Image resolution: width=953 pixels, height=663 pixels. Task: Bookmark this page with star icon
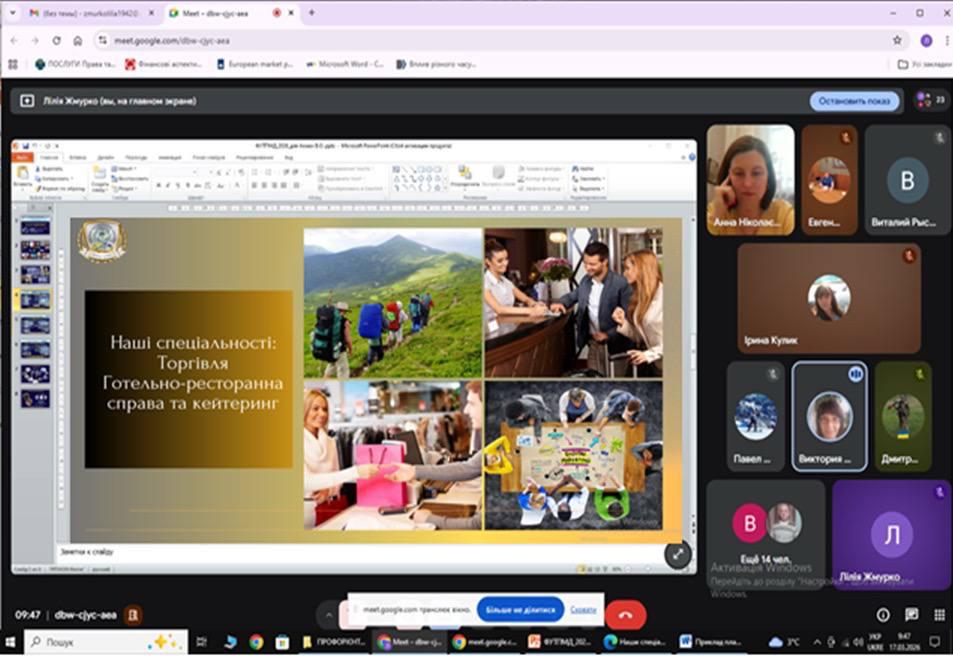(897, 40)
